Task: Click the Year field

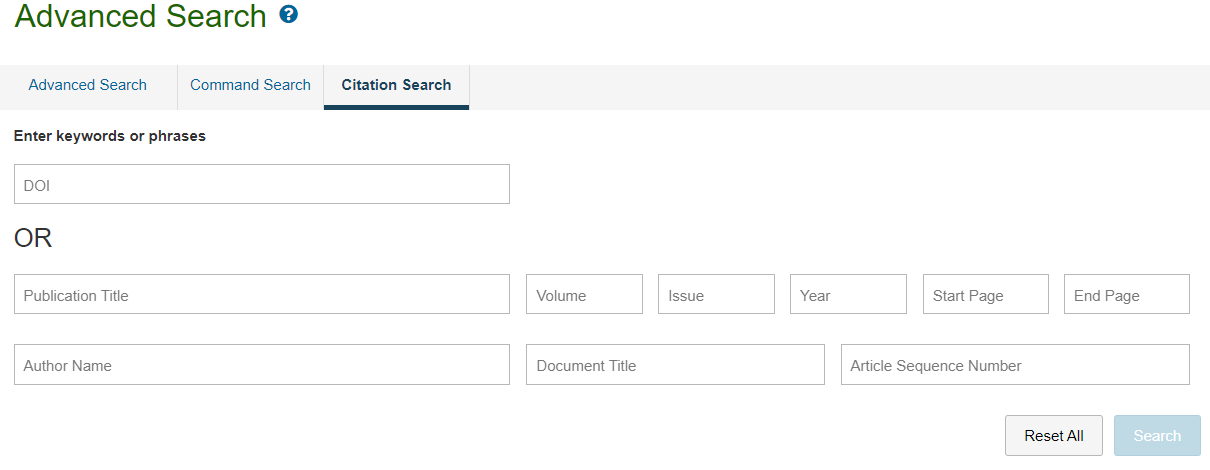Action: 848,294
